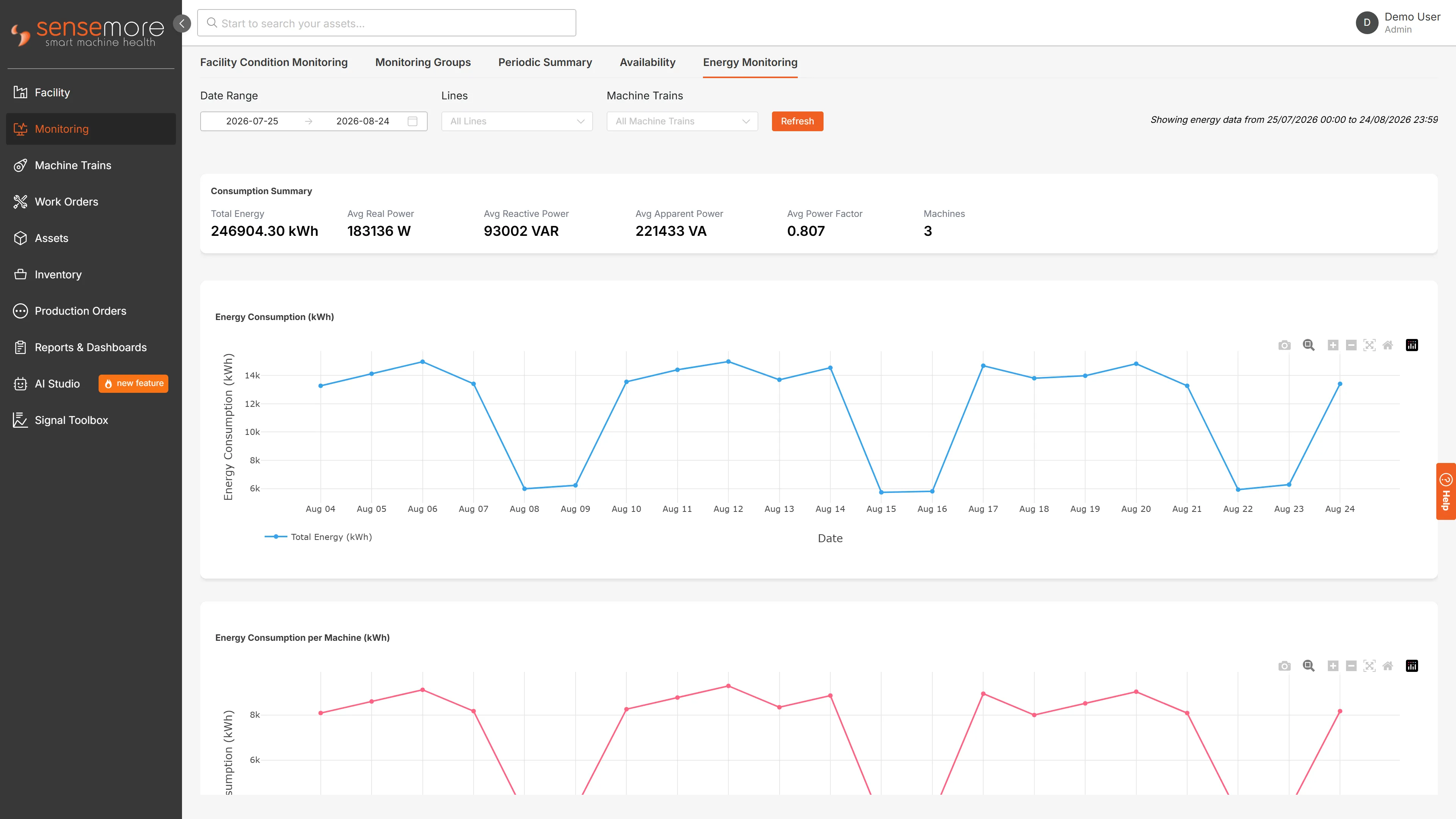Screen dimensions: 1456x819
Task: Autoscale the per Machine chart
Action: [1369, 666]
